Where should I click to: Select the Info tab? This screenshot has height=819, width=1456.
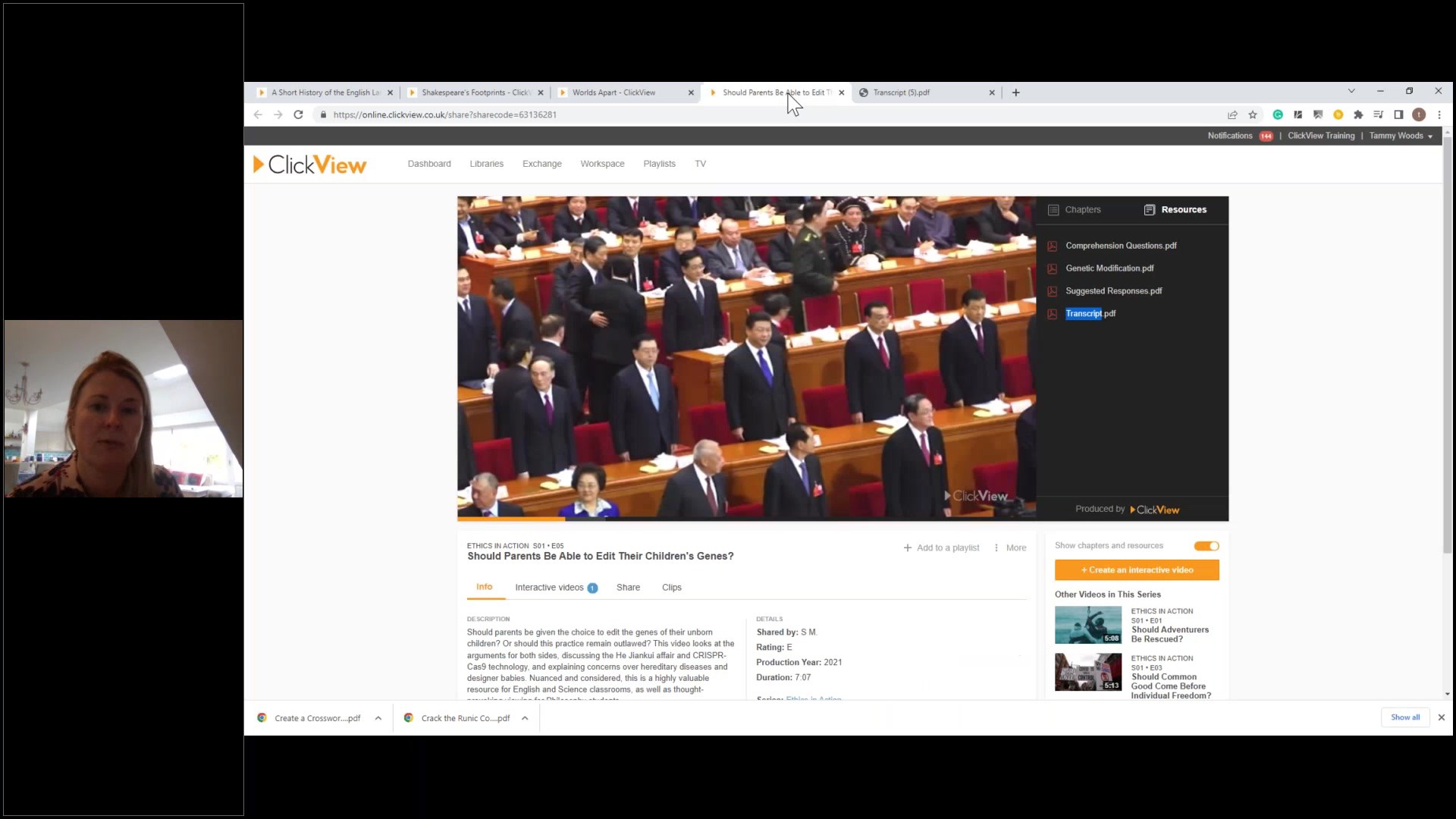pyautogui.click(x=485, y=587)
